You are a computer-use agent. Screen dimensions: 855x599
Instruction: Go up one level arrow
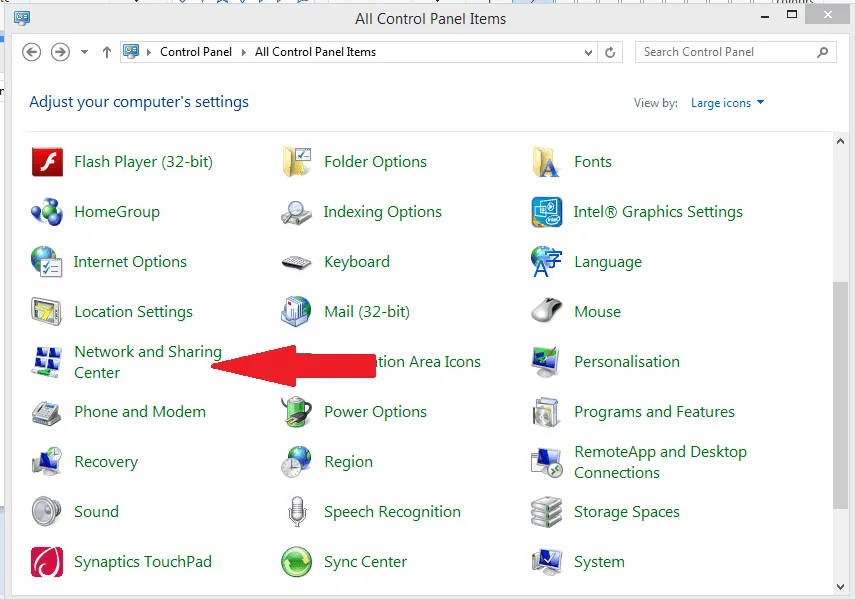click(x=107, y=52)
